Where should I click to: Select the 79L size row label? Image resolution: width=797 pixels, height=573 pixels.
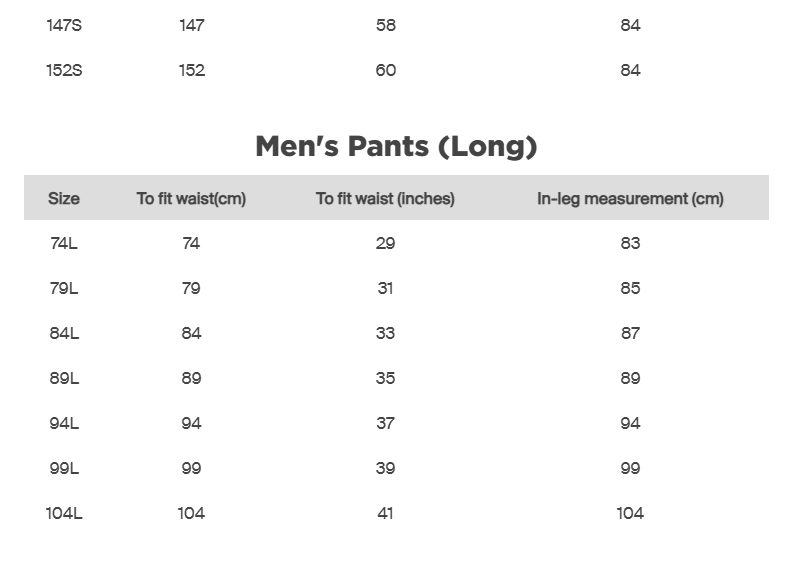coord(64,288)
